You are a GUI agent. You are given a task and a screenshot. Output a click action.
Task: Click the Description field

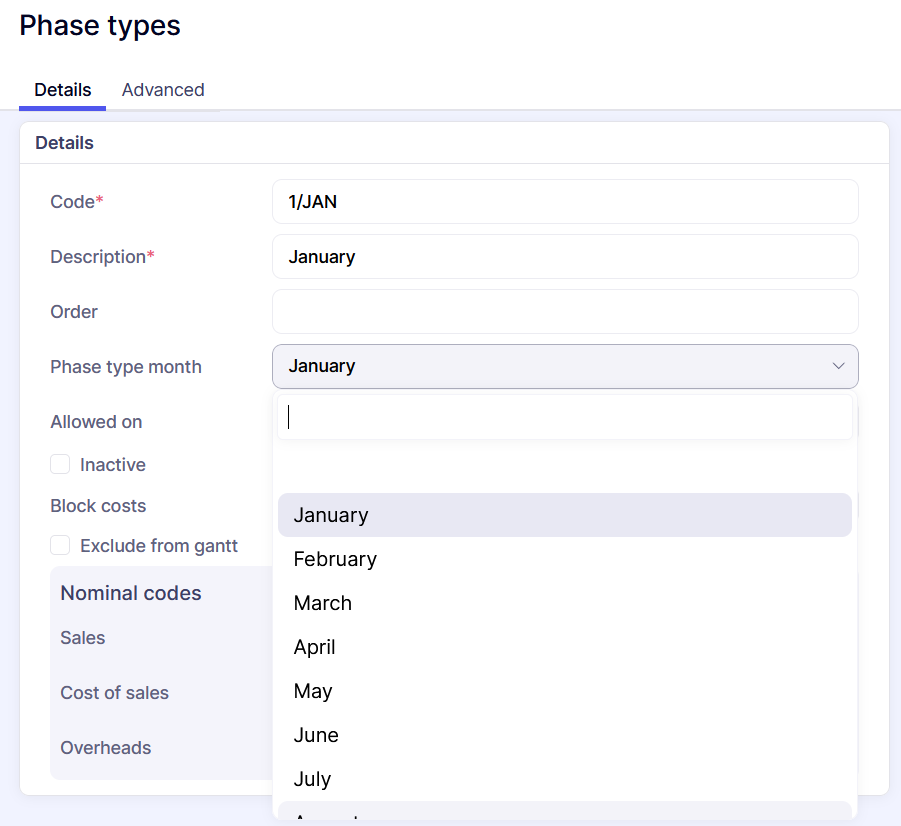pos(564,257)
